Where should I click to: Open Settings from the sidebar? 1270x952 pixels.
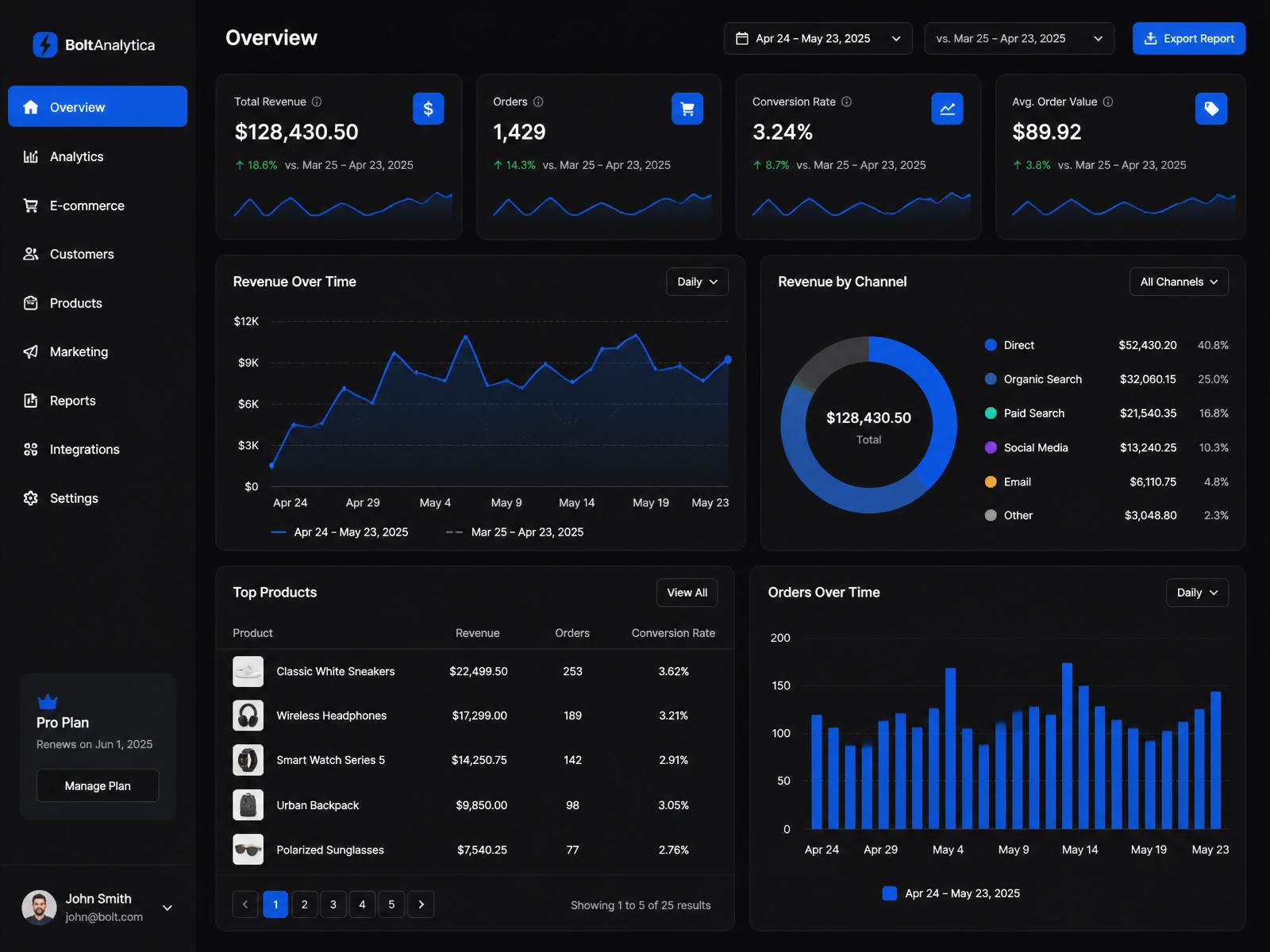pyautogui.click(x=98, y=498)
